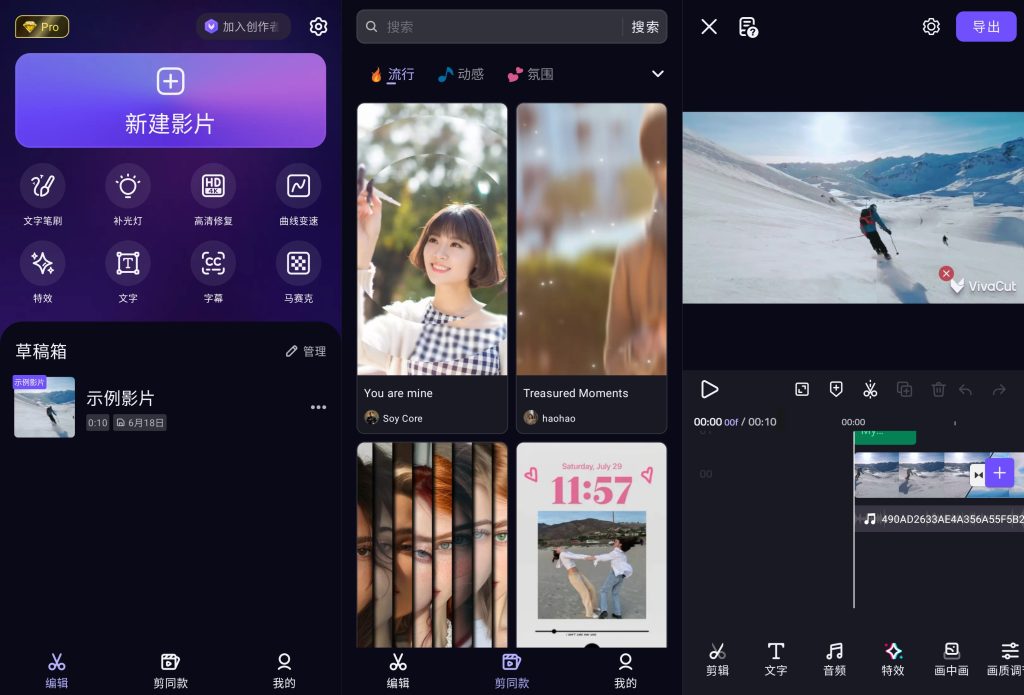The width and height of the screenshot is (1024, 695).
Task: Open the 文字笔刷 text brush tool
Action: (42, 195)
